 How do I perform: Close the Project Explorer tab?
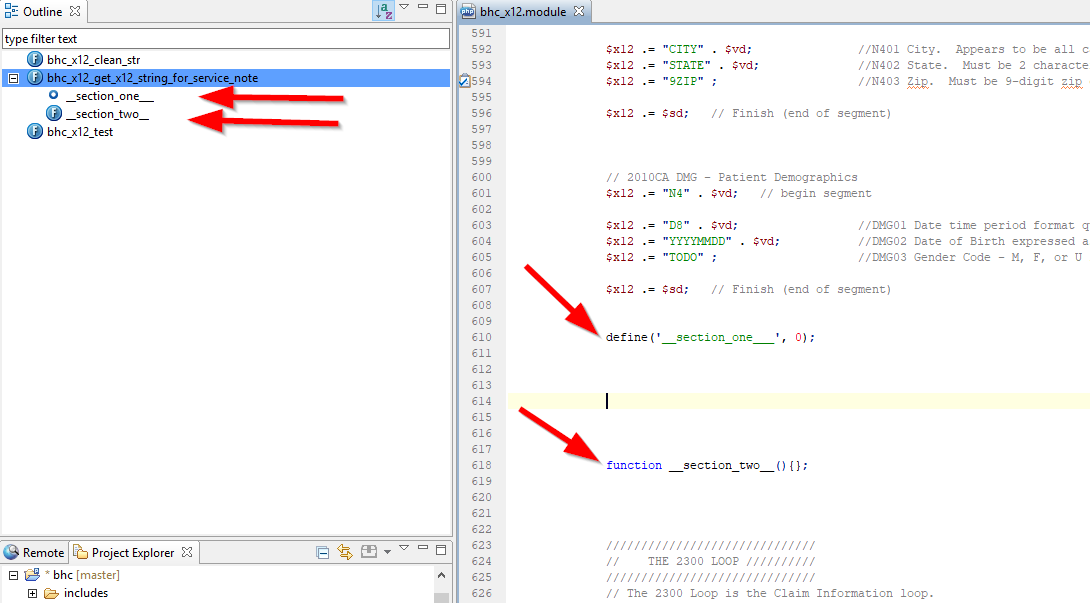point(187,552)
